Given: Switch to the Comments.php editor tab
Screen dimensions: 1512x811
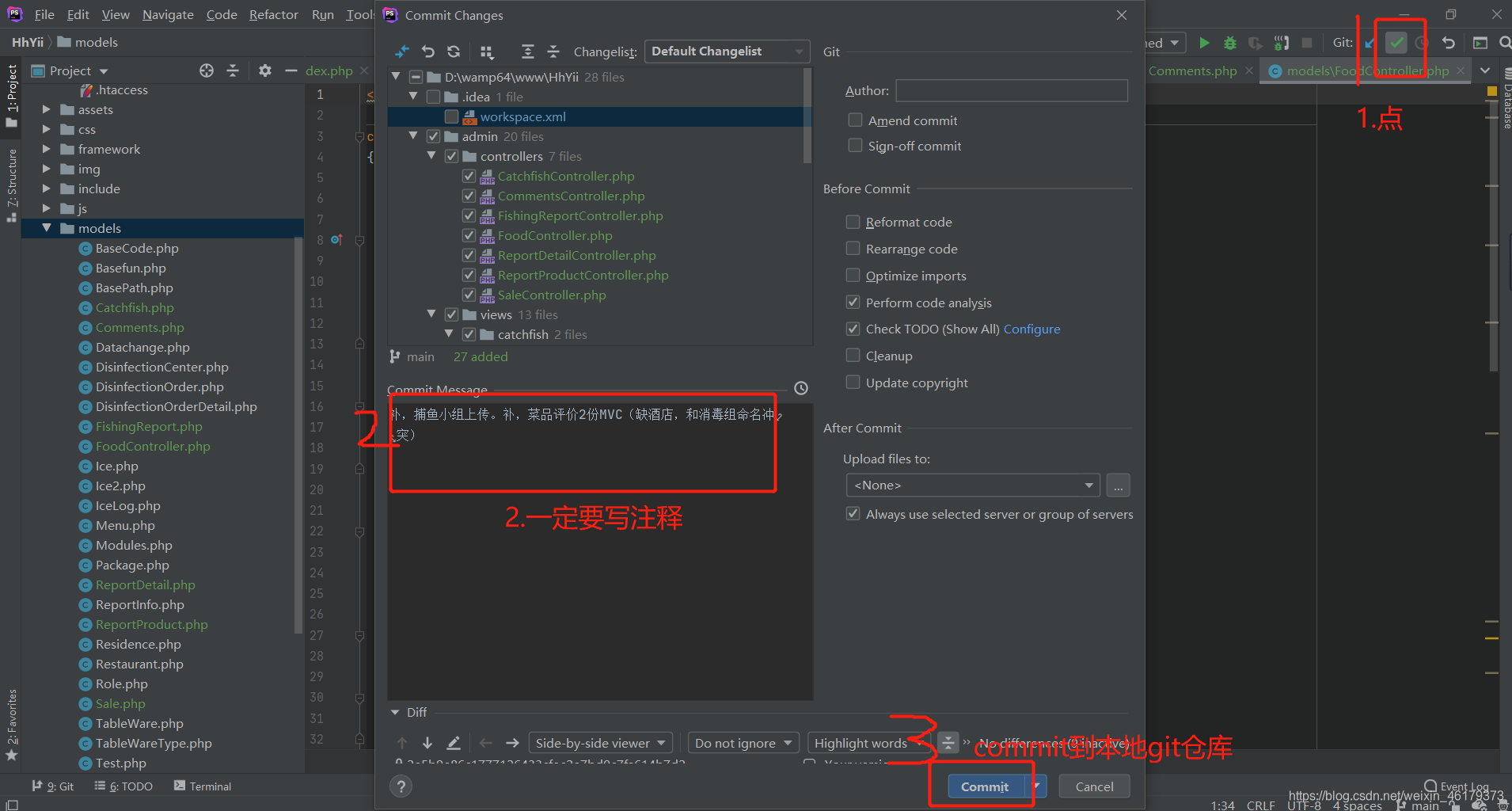Looking at the screenshot, I should coord(1191,70).
